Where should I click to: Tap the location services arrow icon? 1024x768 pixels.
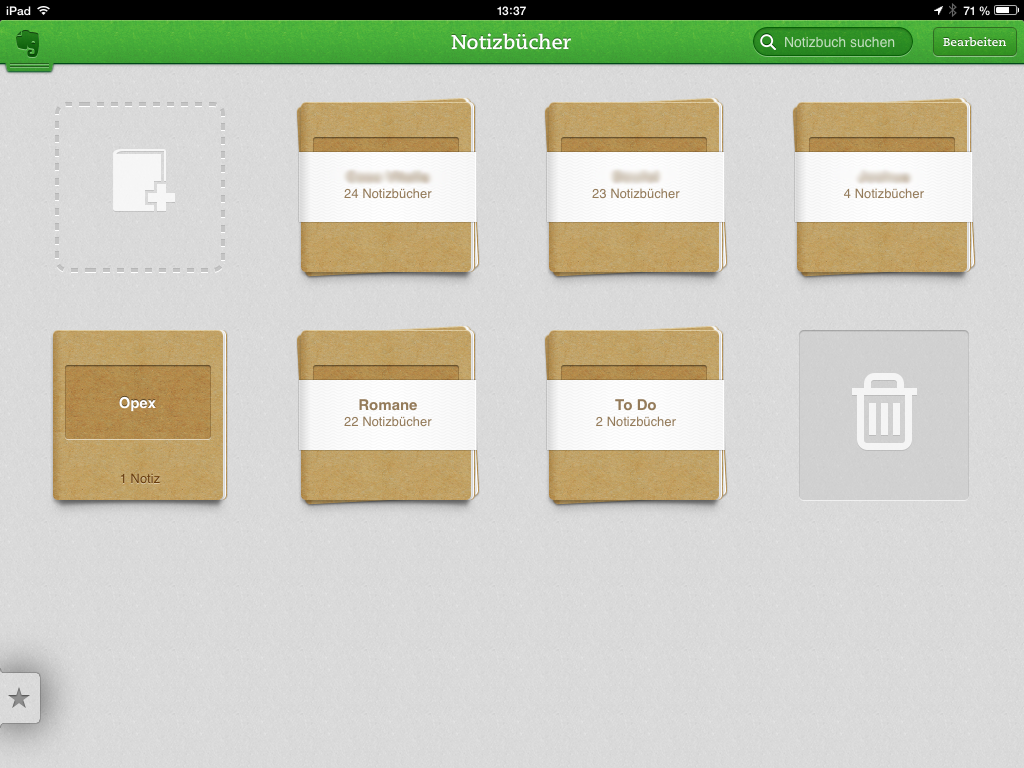(x=938, y=10)
